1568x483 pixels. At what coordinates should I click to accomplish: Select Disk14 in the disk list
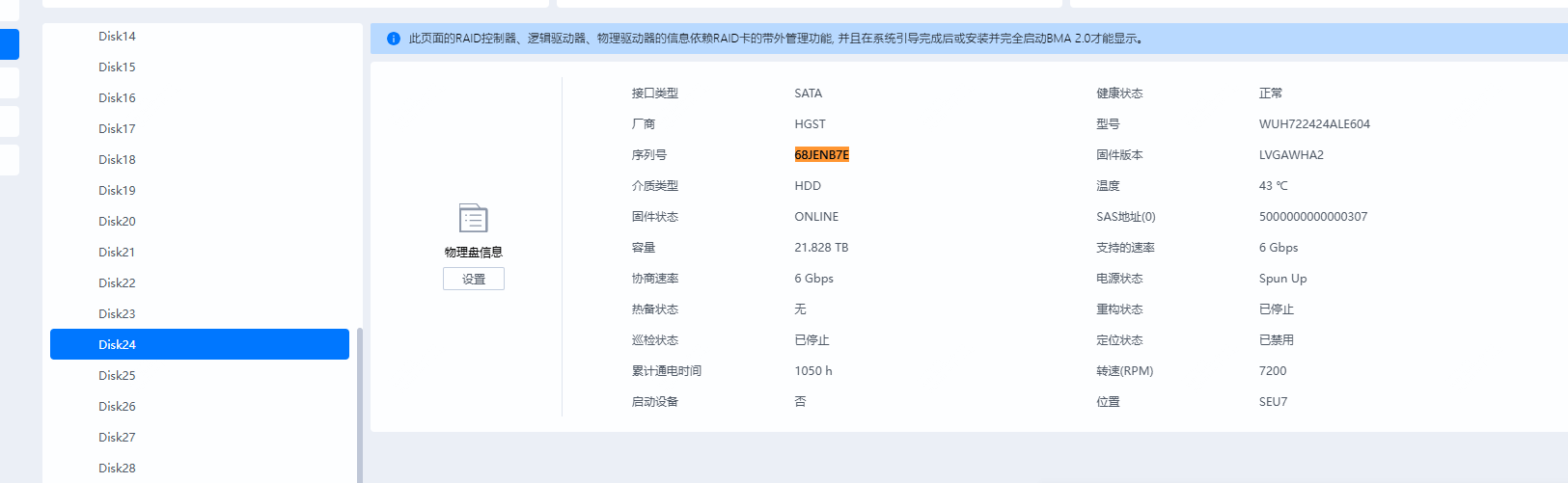117,37
